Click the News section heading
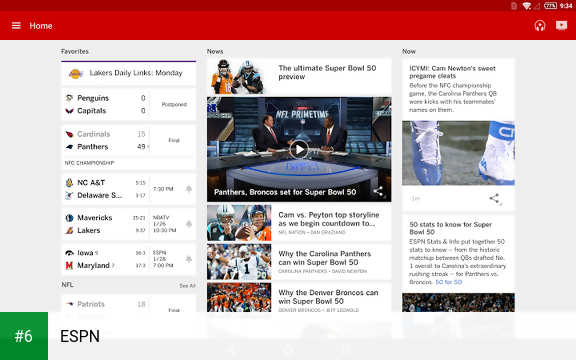The width and height of the screenshot is (576, 360). (x=215, y=51)
